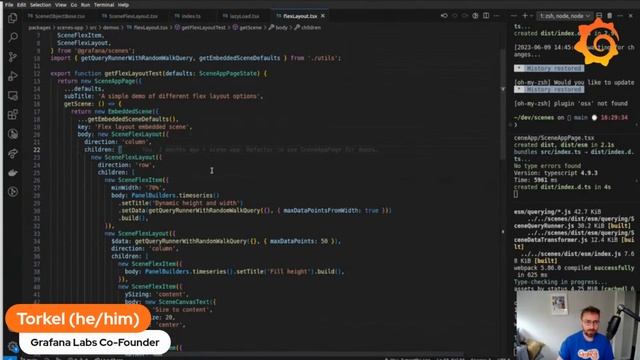Click 'minWidth' property on line 27

click(125, 188)
